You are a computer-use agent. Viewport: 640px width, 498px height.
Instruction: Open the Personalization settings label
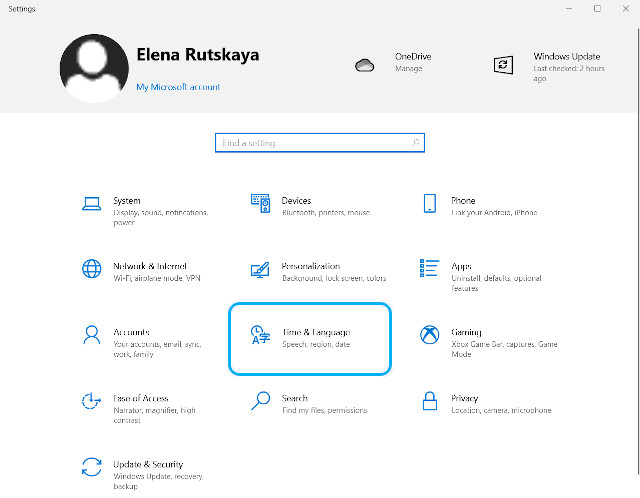[x=311, y=266]
